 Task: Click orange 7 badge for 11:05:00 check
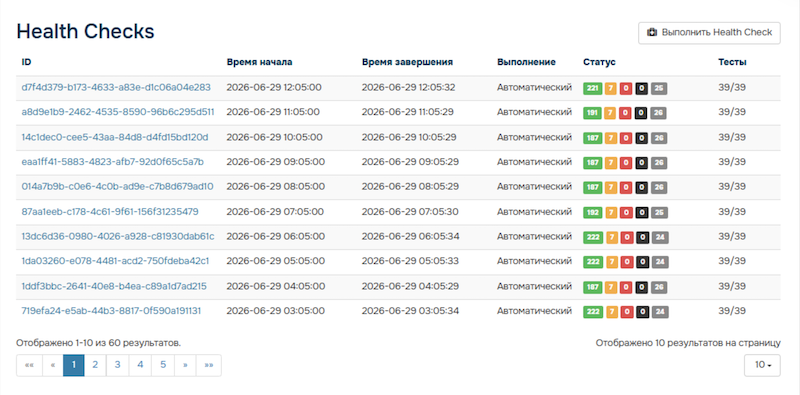(x=611, y=113)
